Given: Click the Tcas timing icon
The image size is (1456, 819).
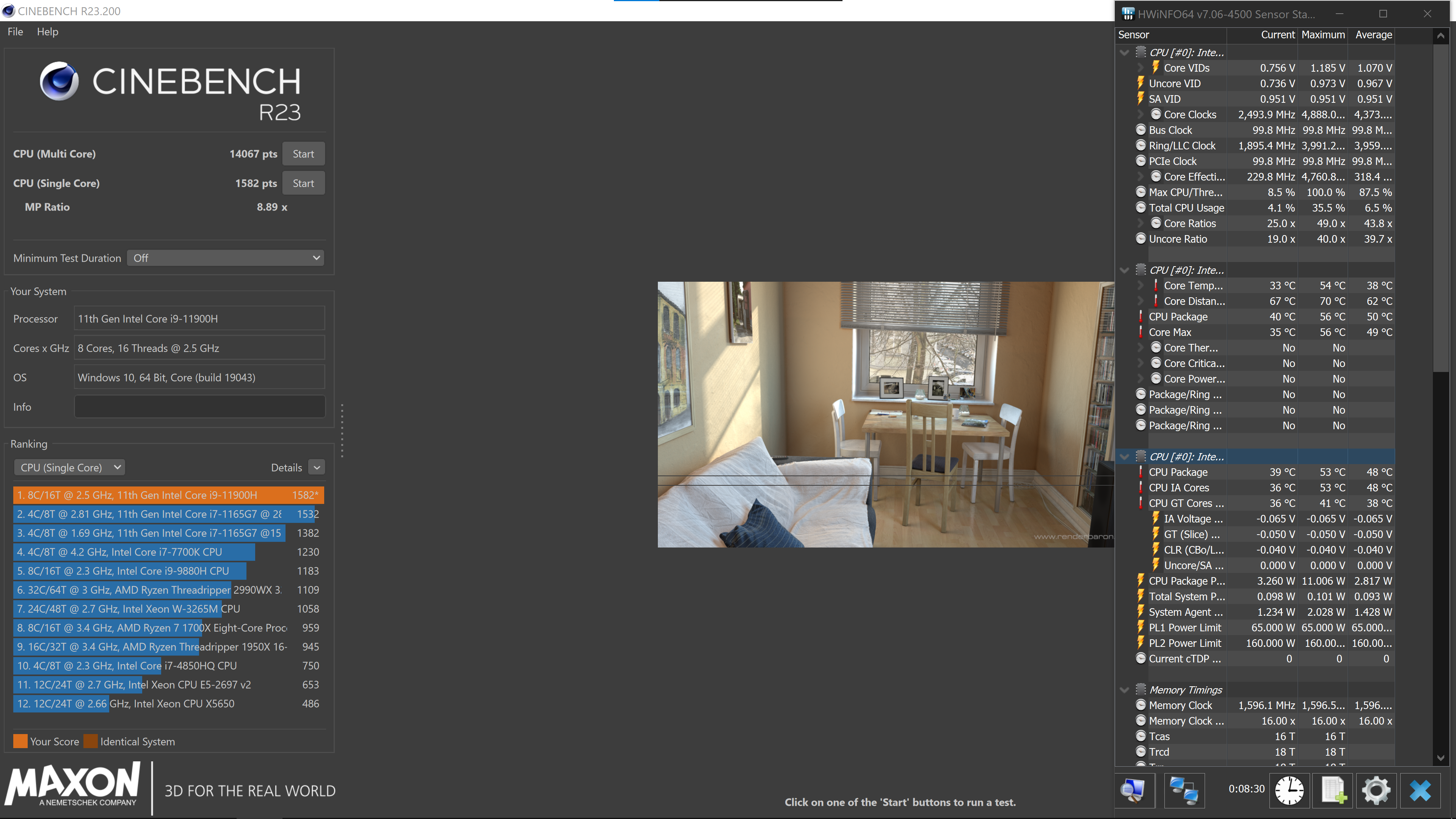Looking at the screenshot, I should [1141, 736].
